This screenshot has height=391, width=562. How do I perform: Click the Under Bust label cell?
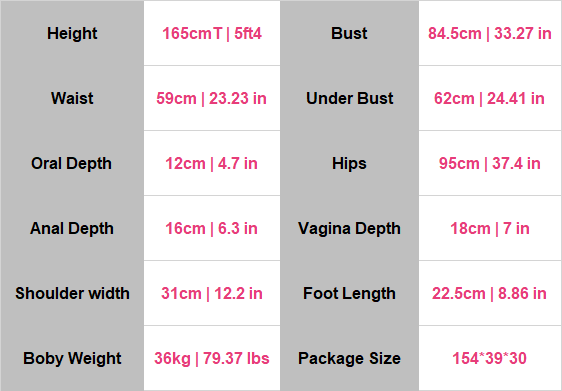pyautogui.click(x=349, y=98)
